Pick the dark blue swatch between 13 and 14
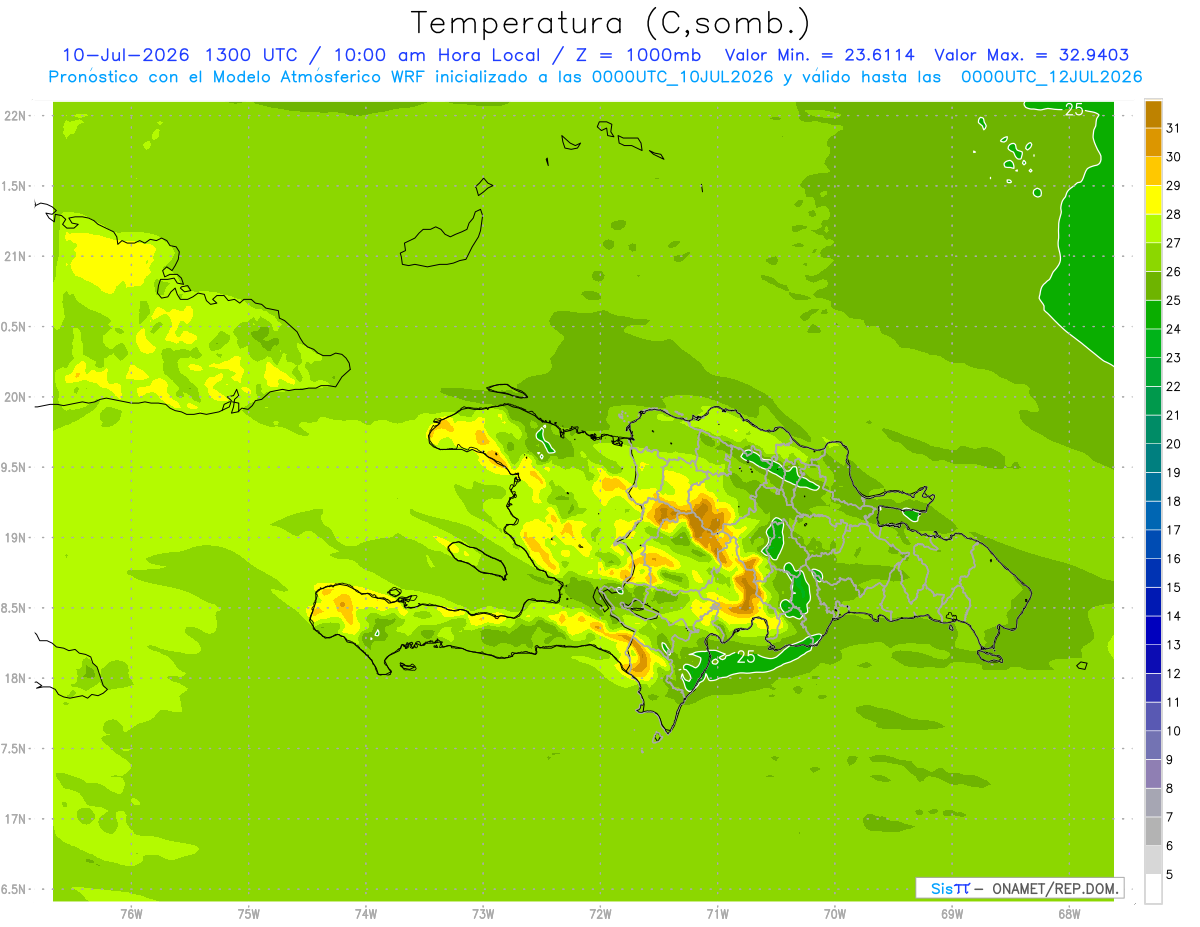 1154,630
